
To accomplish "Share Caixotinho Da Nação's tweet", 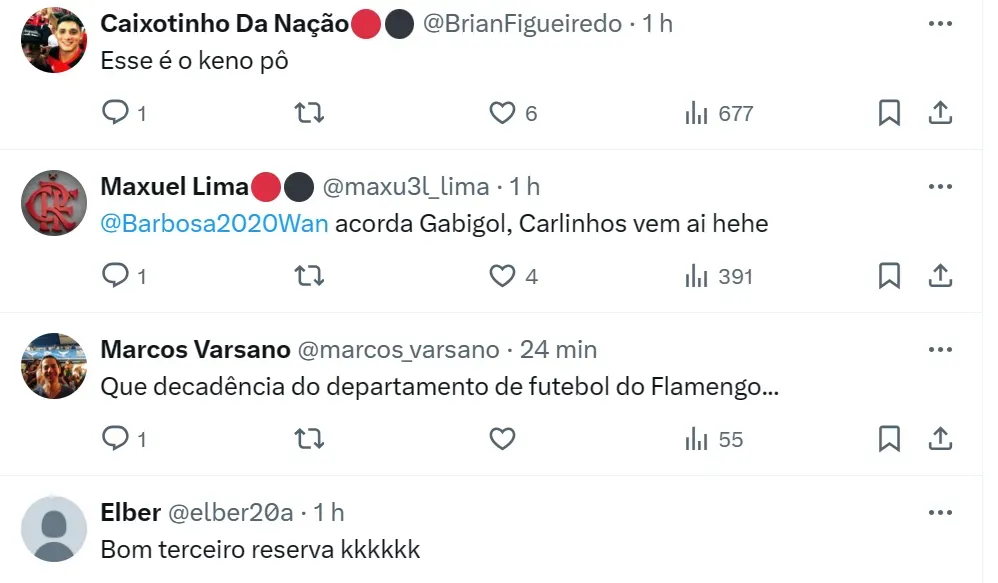I will (x=940, y=113).
